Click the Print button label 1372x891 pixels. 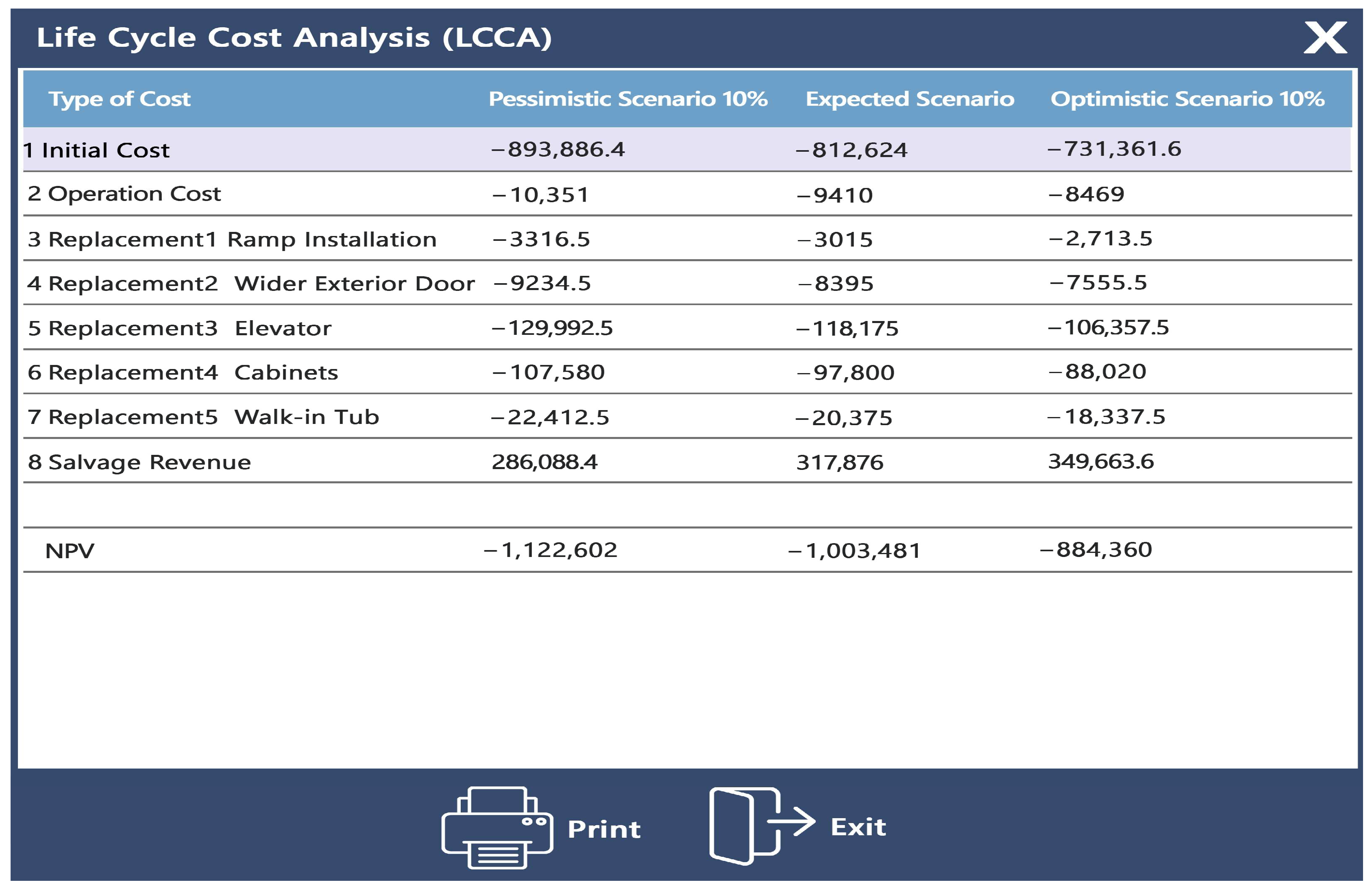(x=603, y=829)
